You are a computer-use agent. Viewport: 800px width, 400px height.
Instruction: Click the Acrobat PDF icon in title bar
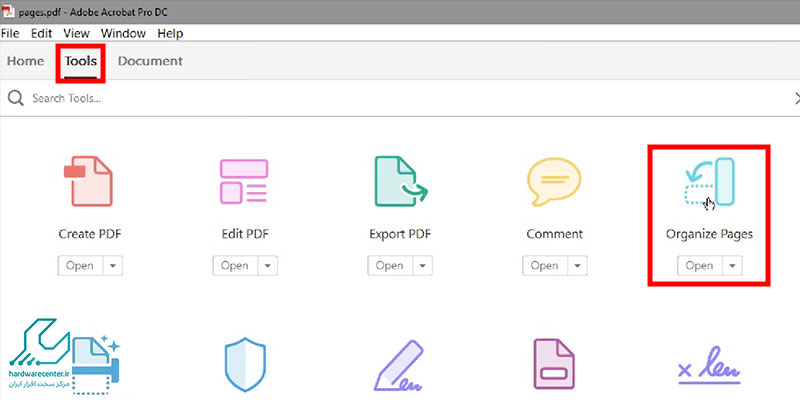[8, 11]
